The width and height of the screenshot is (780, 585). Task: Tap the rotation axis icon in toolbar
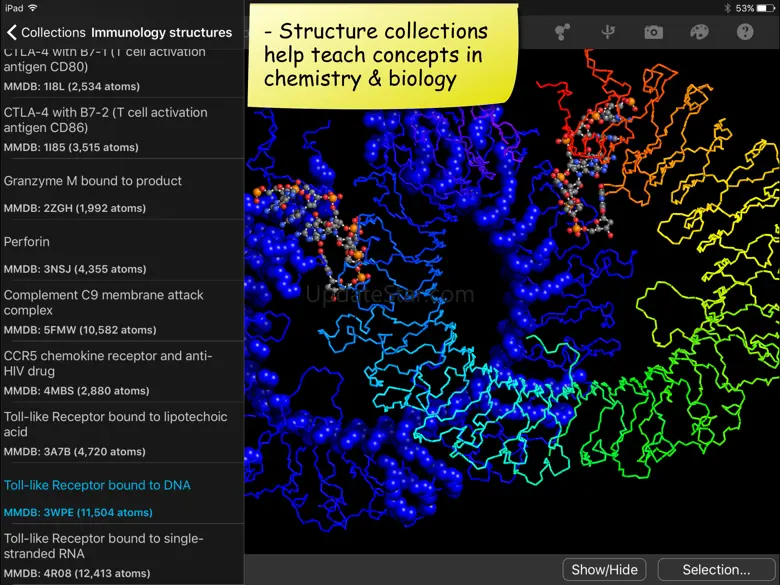click(x=607, y=32)
